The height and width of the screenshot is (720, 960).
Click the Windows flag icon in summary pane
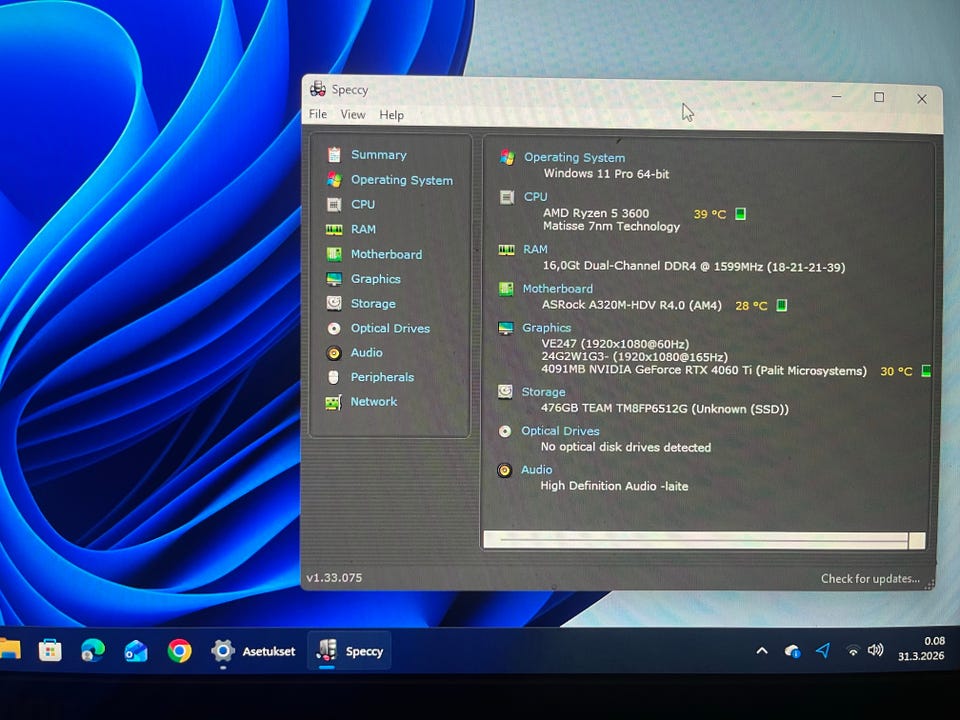point(507,157)
